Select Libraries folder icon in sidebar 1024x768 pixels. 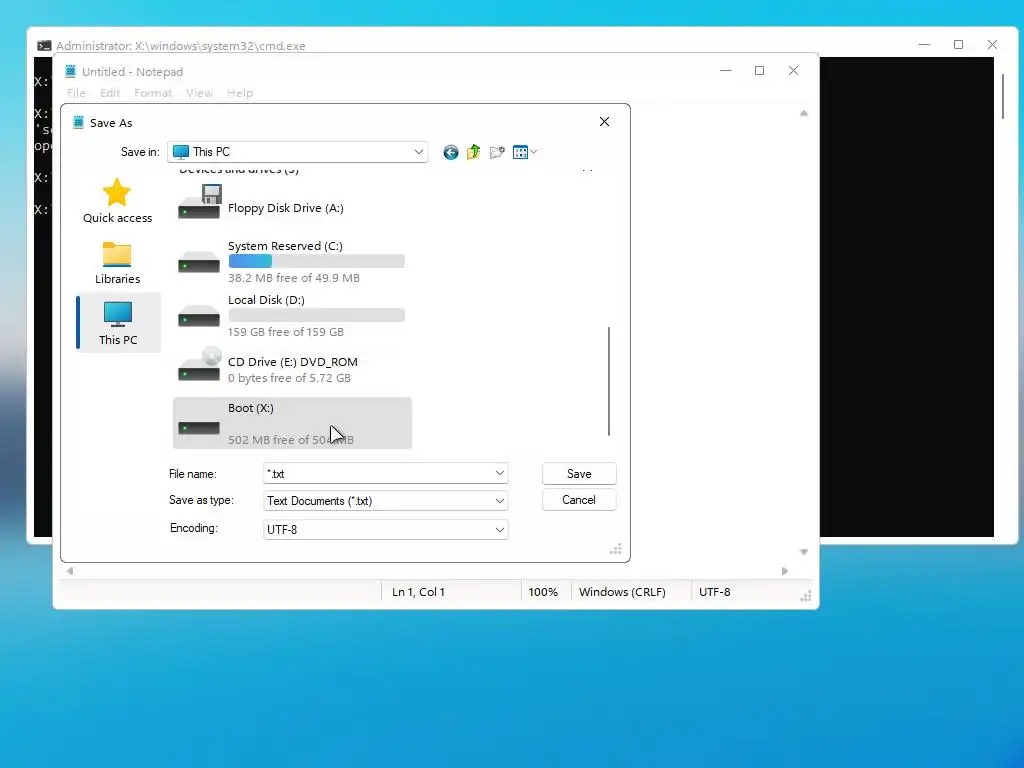tap(117, 254)
